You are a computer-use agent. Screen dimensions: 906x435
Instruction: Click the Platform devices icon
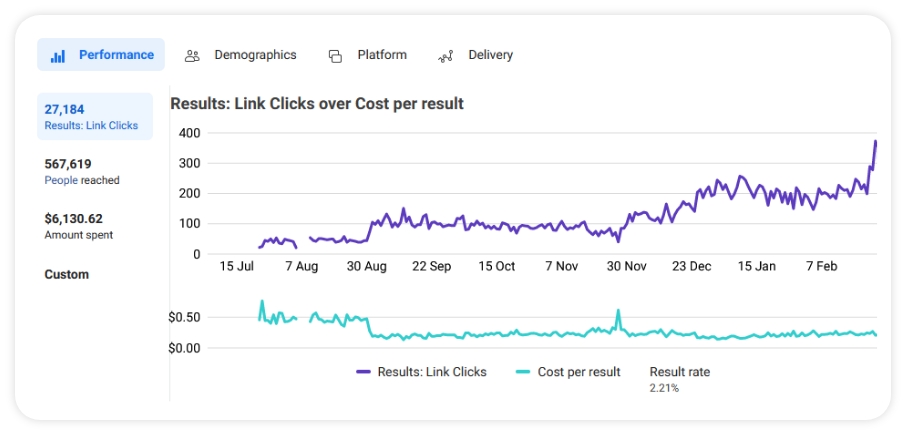tap(336, 56)
